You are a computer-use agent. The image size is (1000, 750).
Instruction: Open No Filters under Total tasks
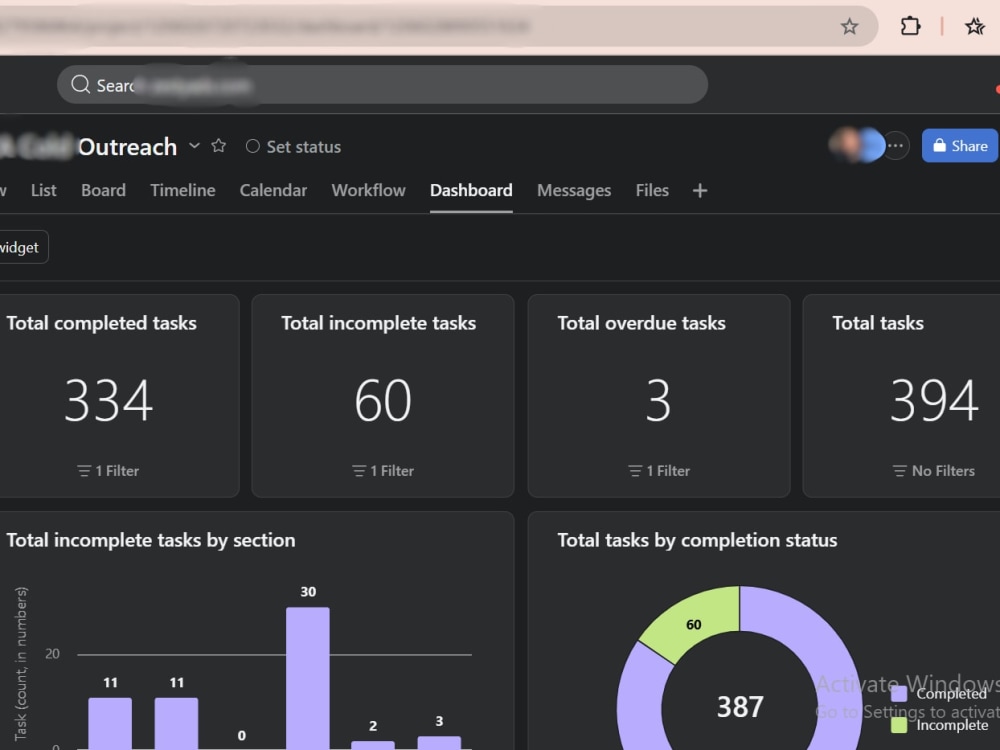pyautogui.click(x=934, y=471)
